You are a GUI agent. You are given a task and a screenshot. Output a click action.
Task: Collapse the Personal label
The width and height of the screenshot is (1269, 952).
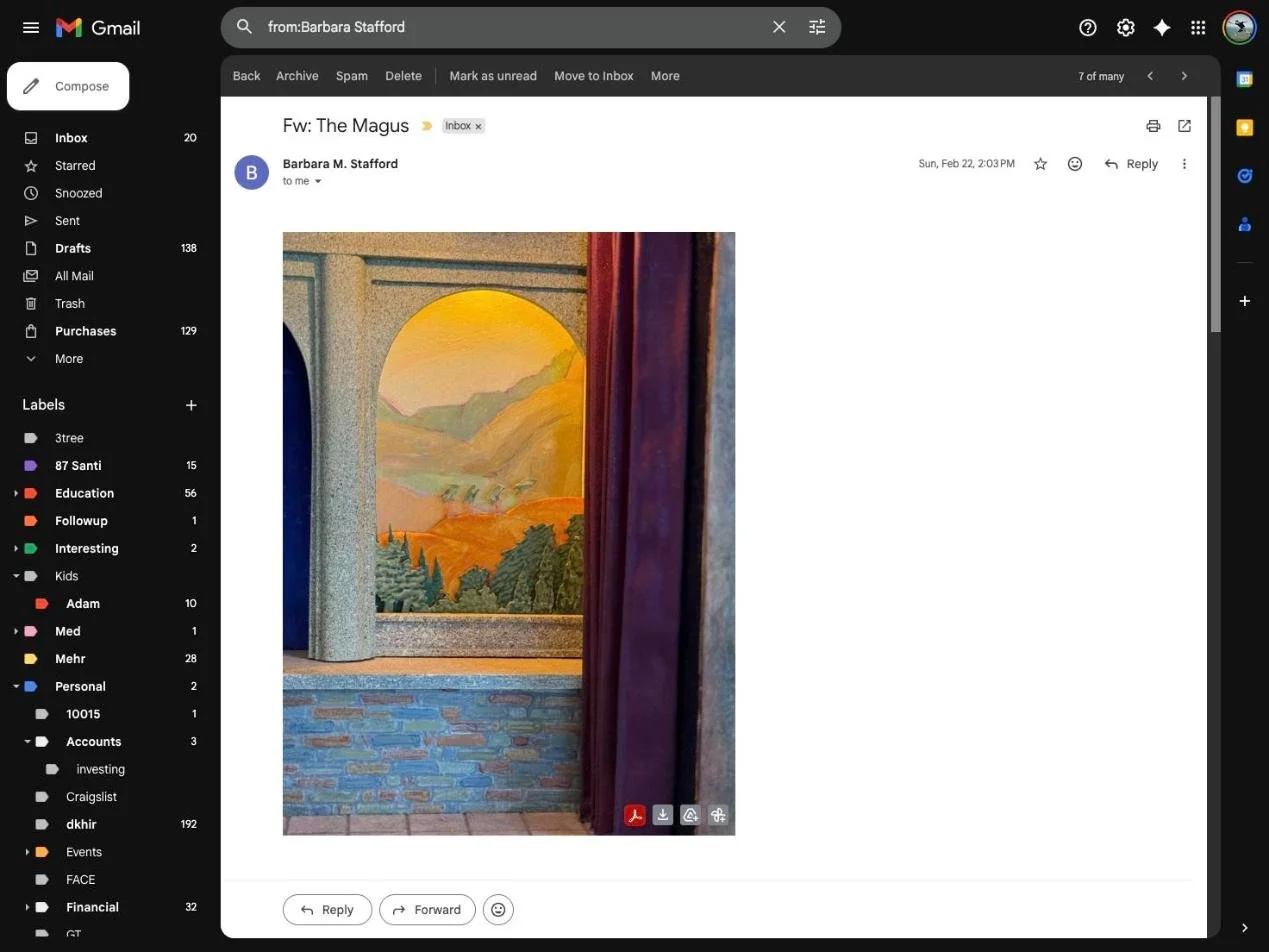pyautogui.click(x=16, y=687)
